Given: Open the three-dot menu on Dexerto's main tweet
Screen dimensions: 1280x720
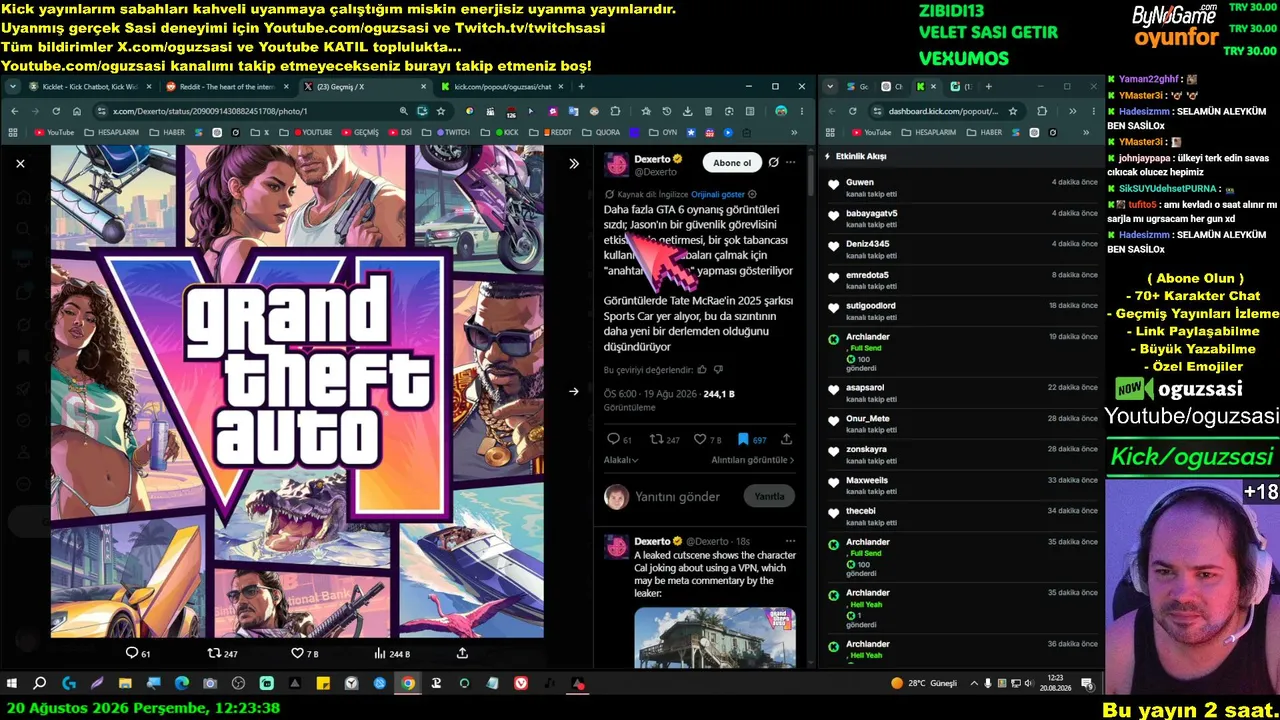Looking at the screenshot, I should pos(791,162).
